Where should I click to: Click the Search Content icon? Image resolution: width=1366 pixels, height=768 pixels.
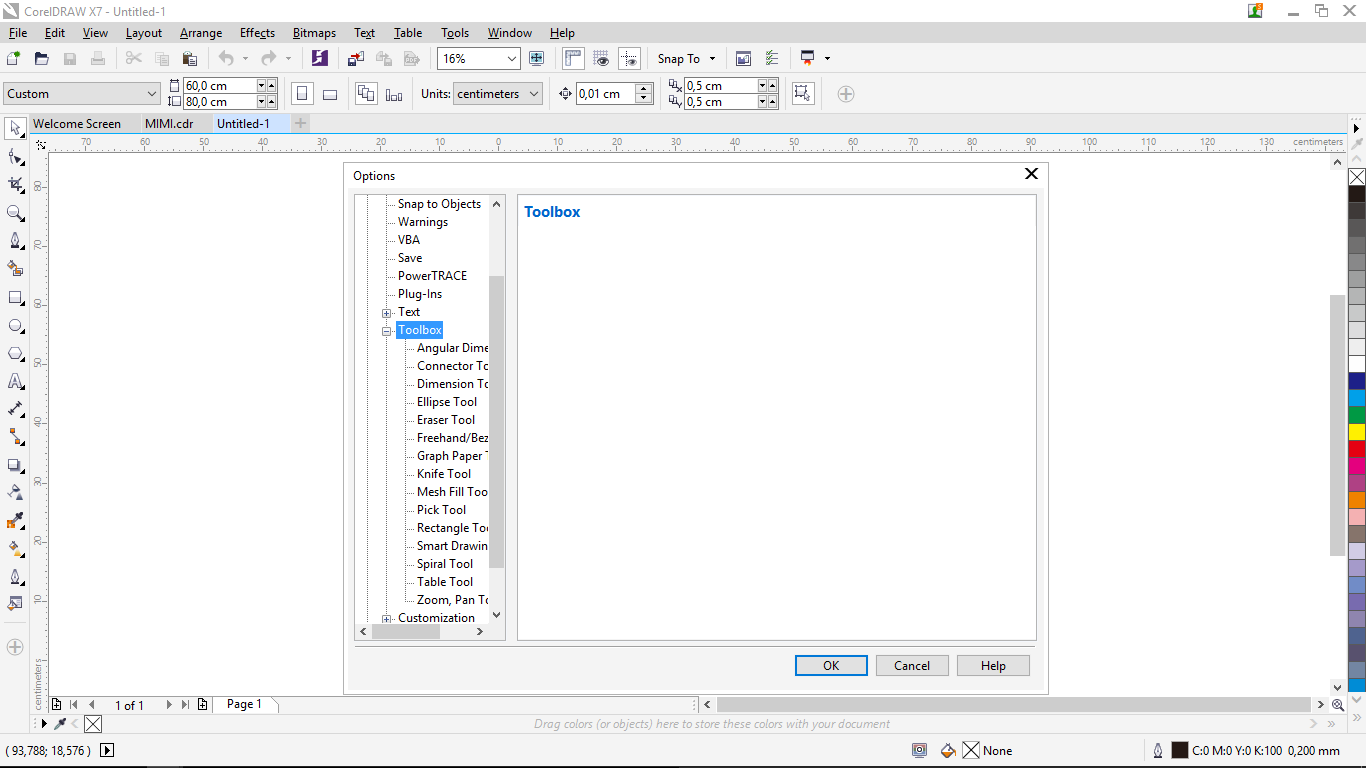(x=319, y=58)
